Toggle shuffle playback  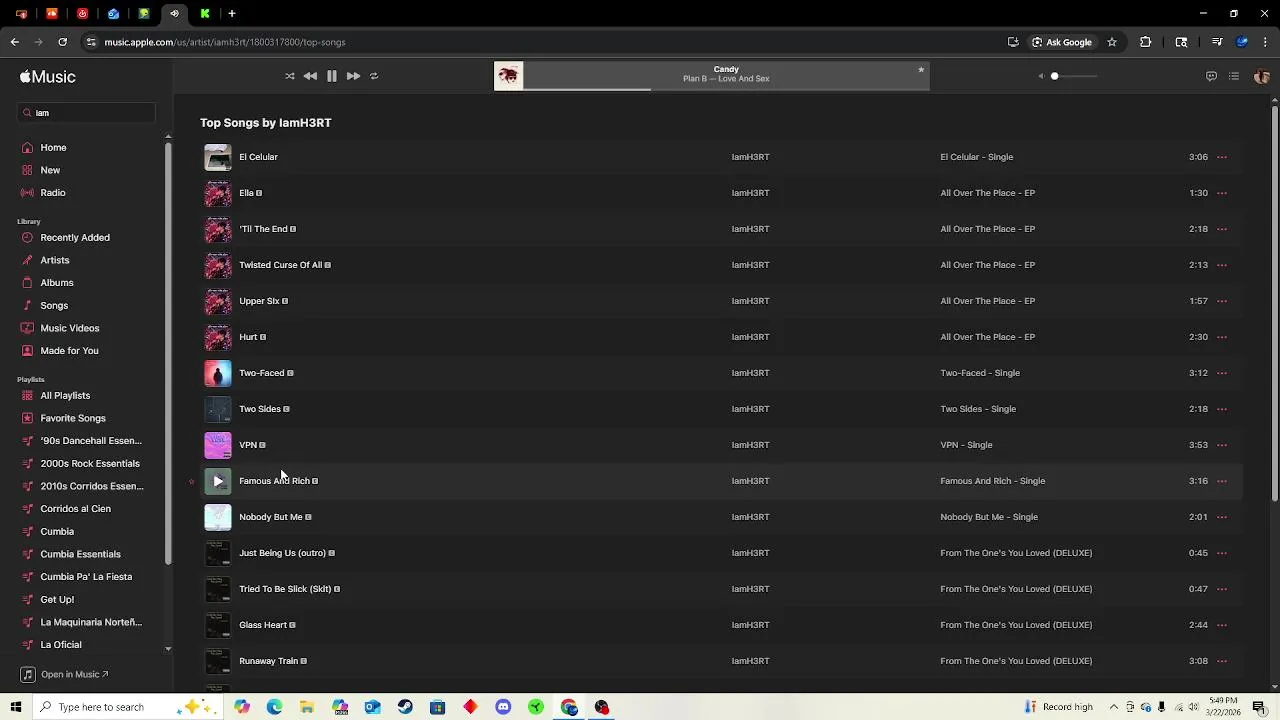tap(290, 76)
